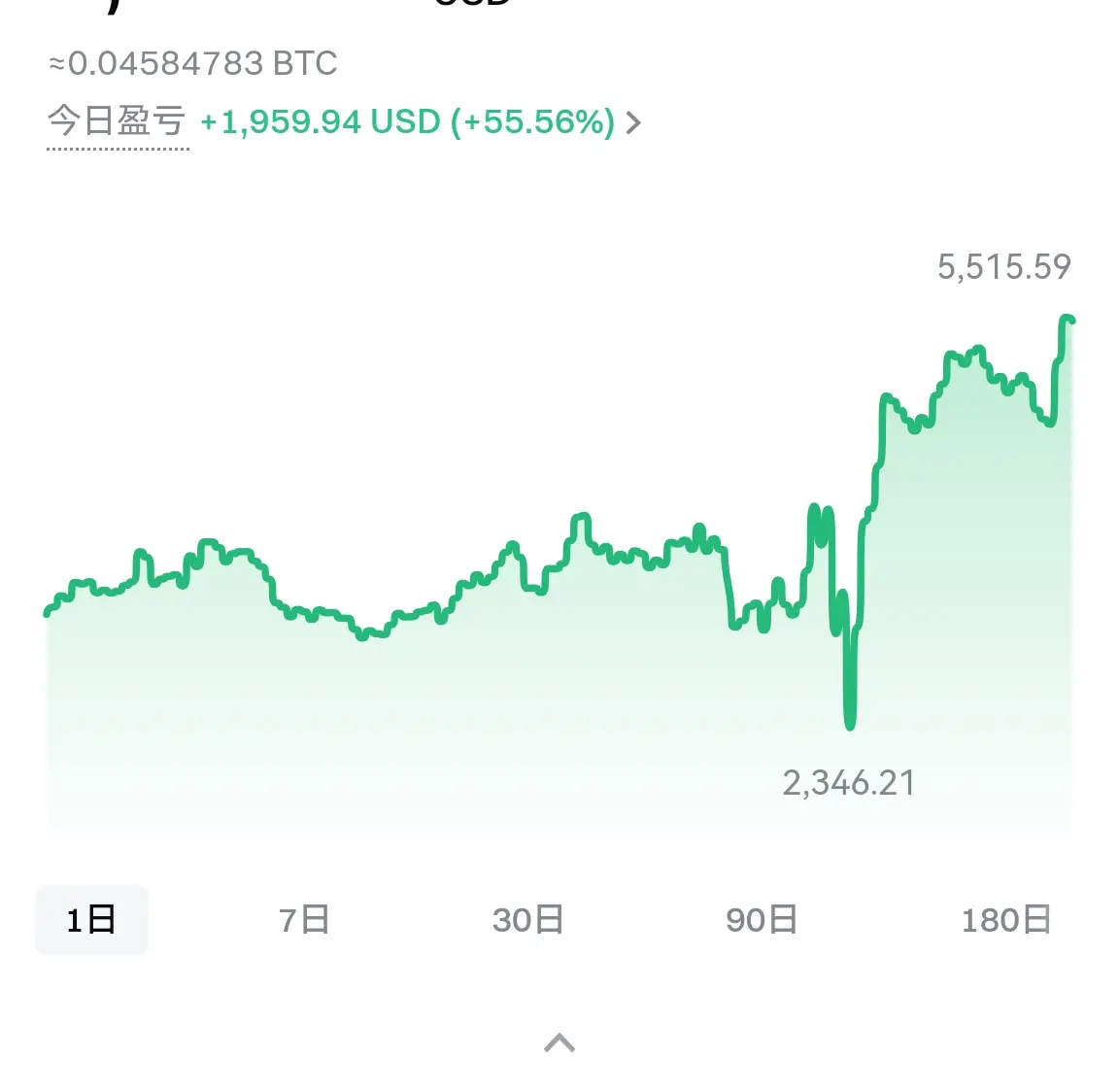Switch chart to 7日 range
Viewport: 1119px width, 1092px height.
[x=304, y=920]
